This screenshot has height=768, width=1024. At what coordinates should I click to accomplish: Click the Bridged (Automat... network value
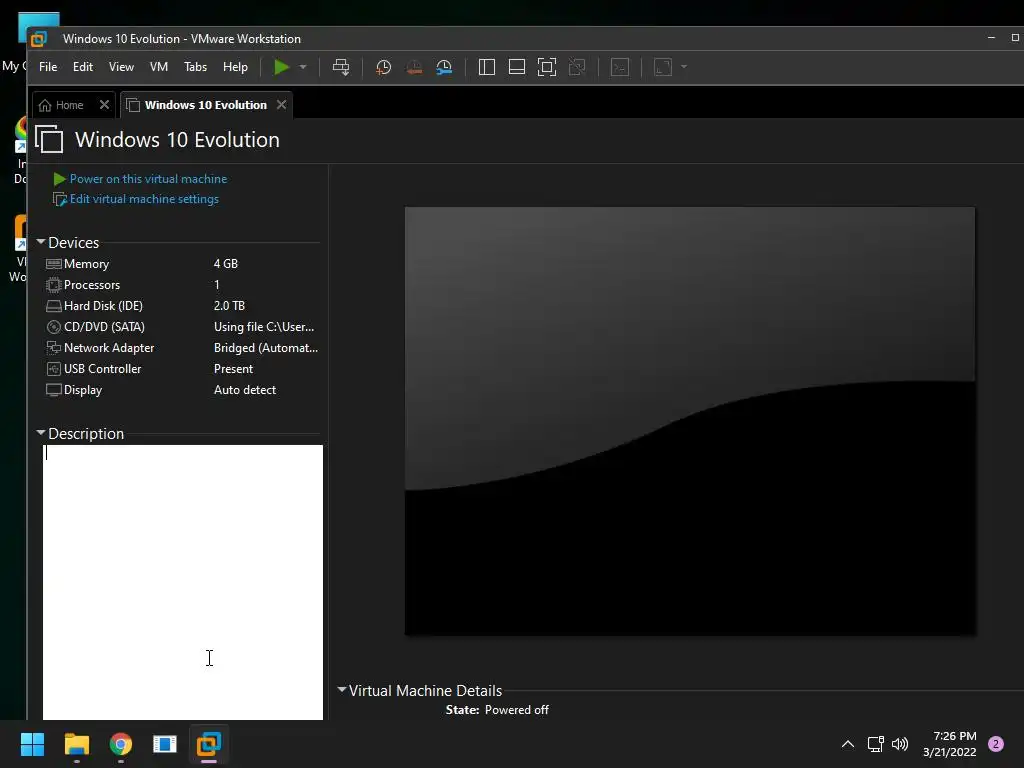266,348
